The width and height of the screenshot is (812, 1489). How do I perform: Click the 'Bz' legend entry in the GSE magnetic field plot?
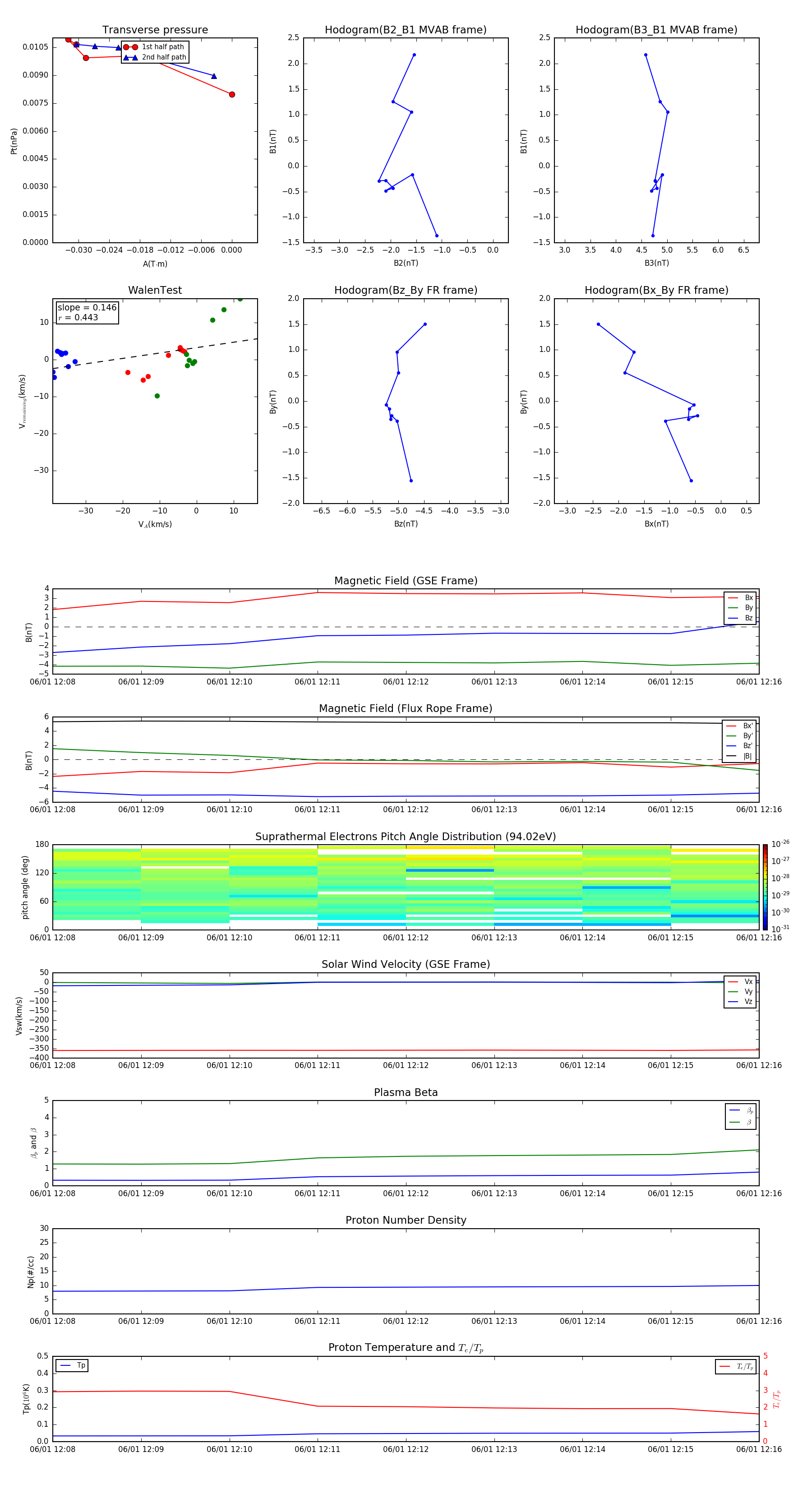pyautogui.click(x=740, y=618)
